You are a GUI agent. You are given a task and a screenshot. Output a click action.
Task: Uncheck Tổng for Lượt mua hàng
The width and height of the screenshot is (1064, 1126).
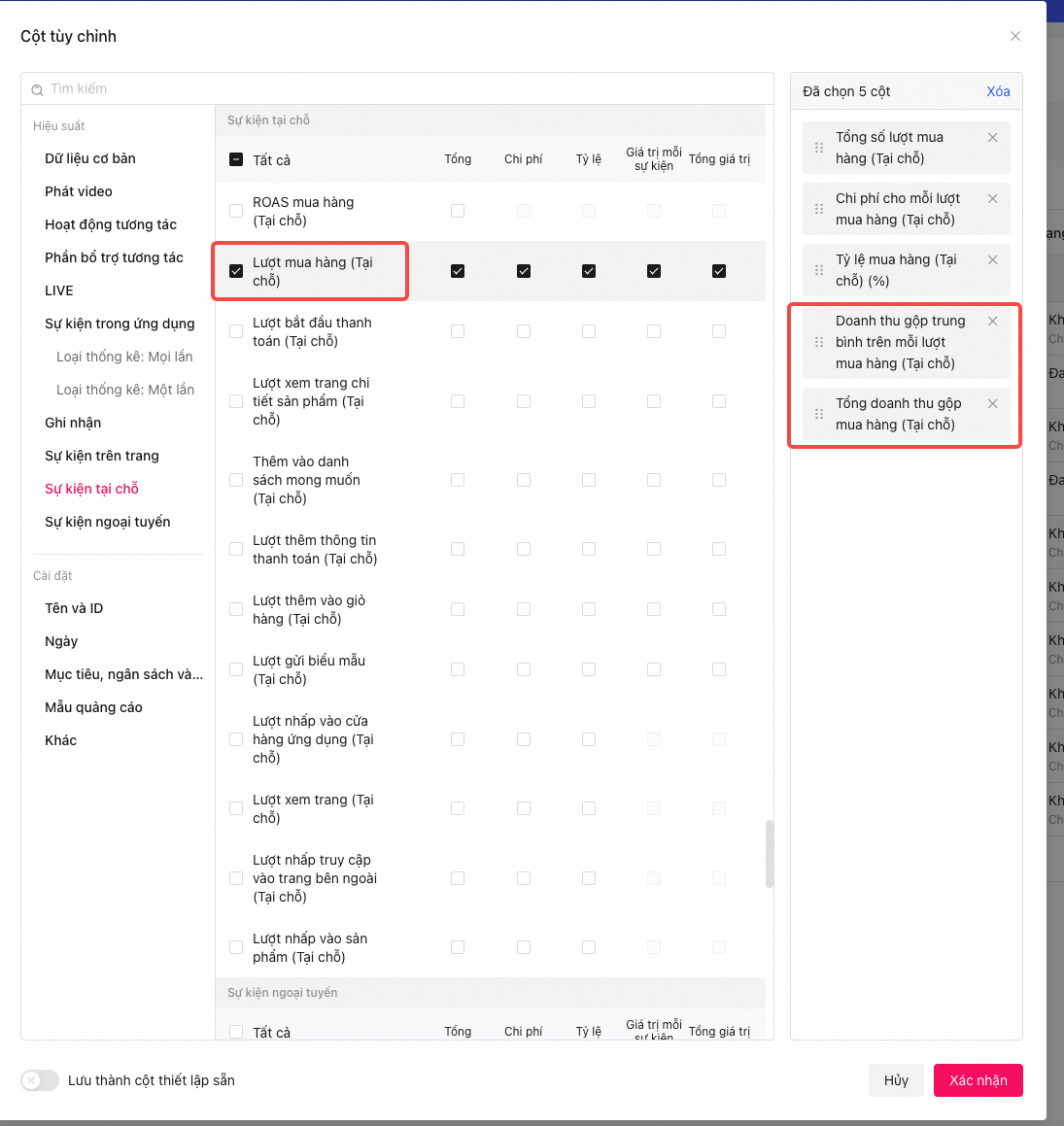click(458, 271)
